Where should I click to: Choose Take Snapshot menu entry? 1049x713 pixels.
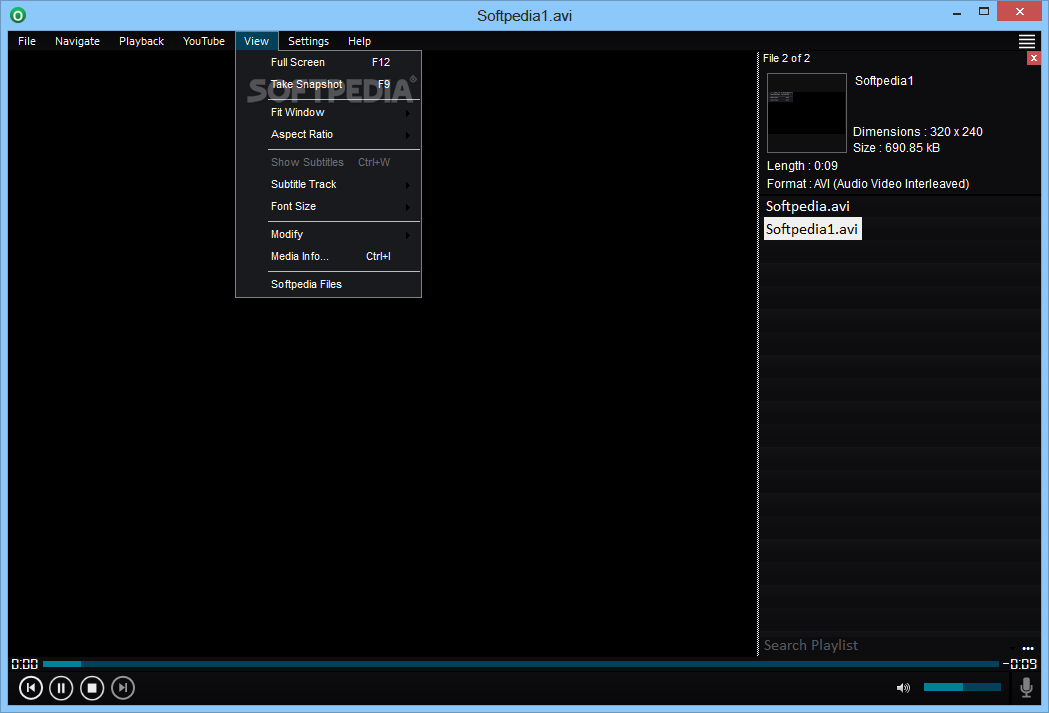tap(328, 84)
